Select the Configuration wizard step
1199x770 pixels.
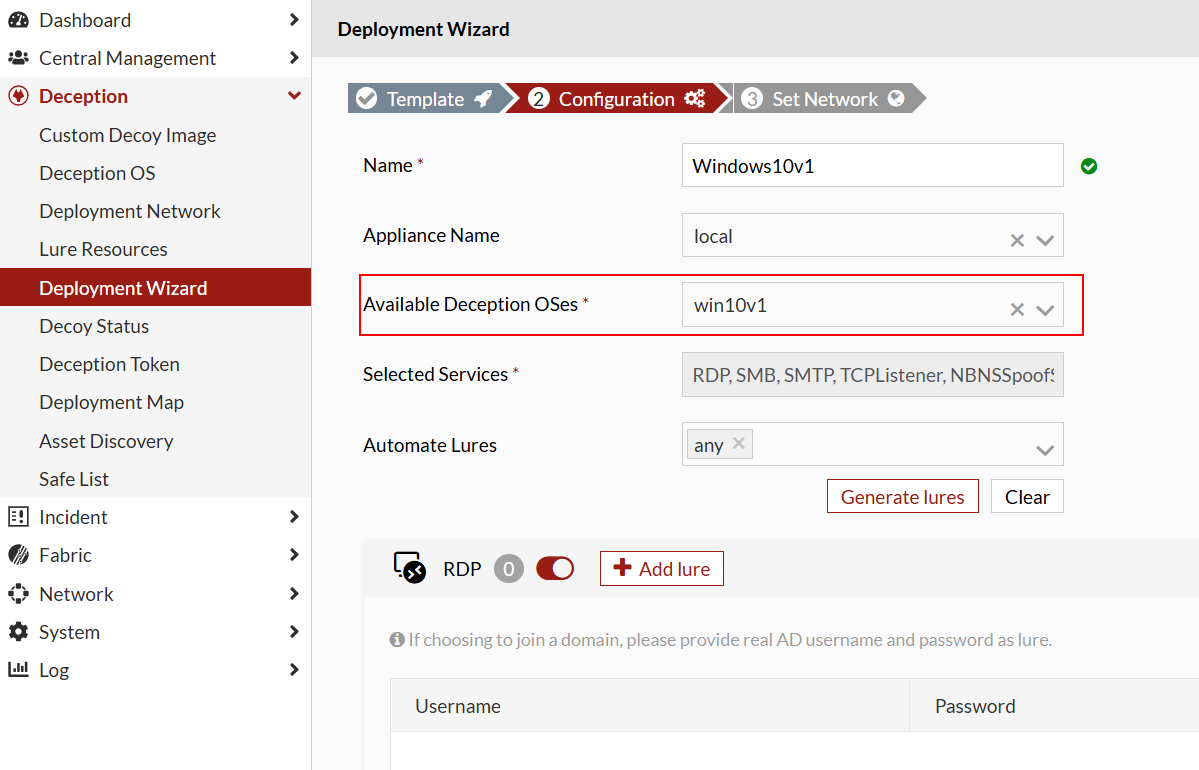click(617, 99)
